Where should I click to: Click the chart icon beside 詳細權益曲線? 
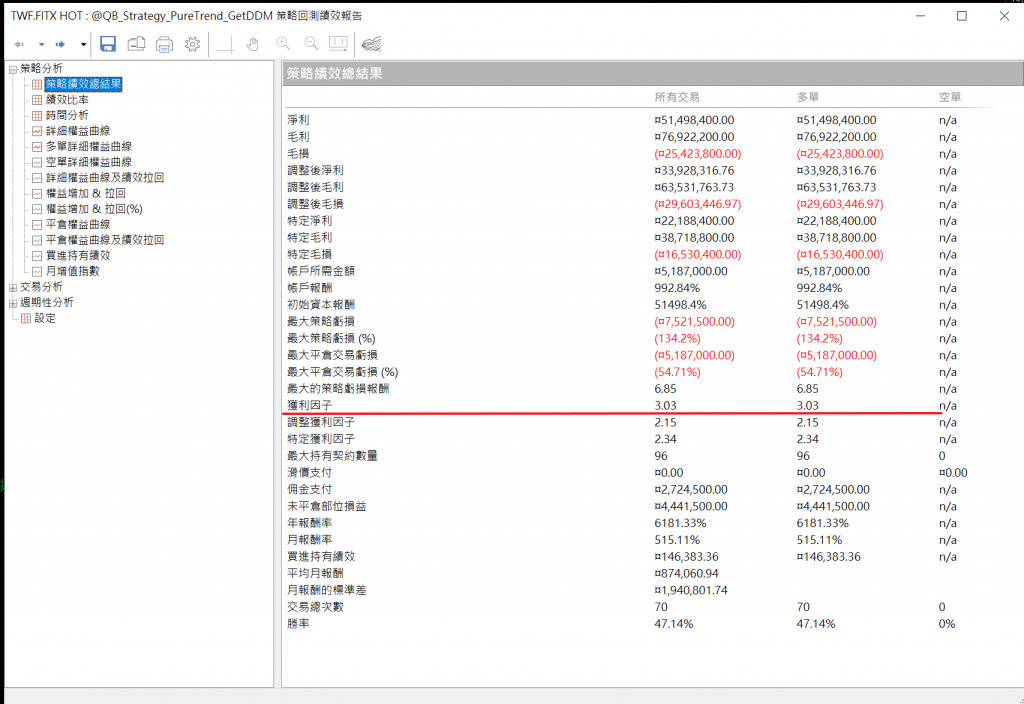tap(37, 131)
